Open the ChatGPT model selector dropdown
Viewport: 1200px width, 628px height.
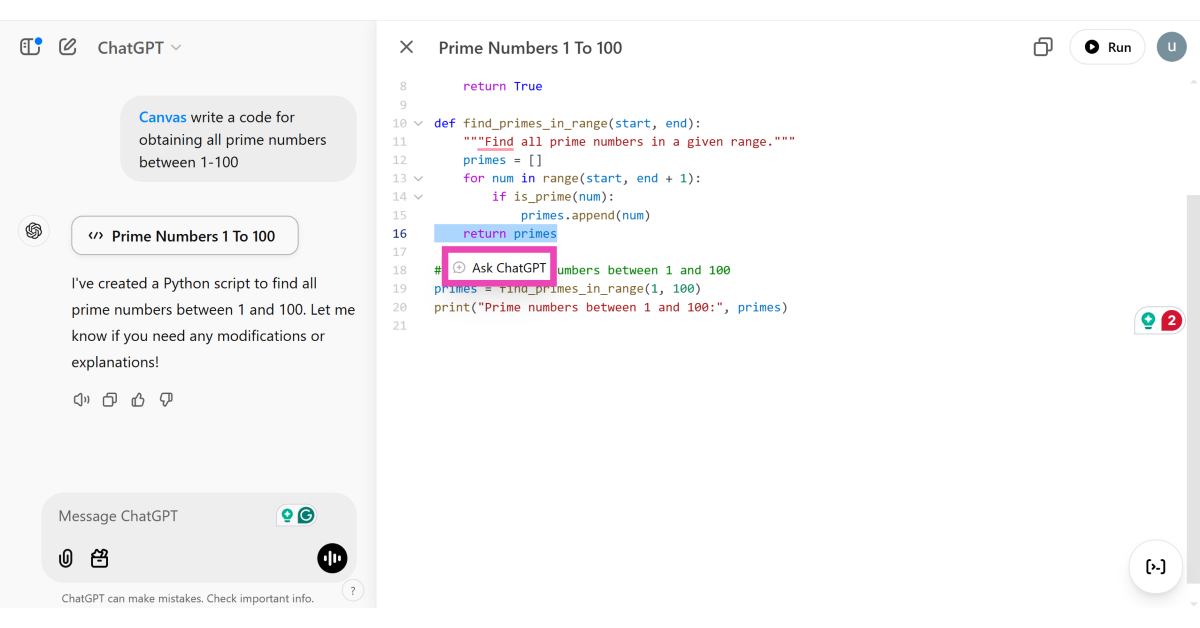(x=139, y=47)
